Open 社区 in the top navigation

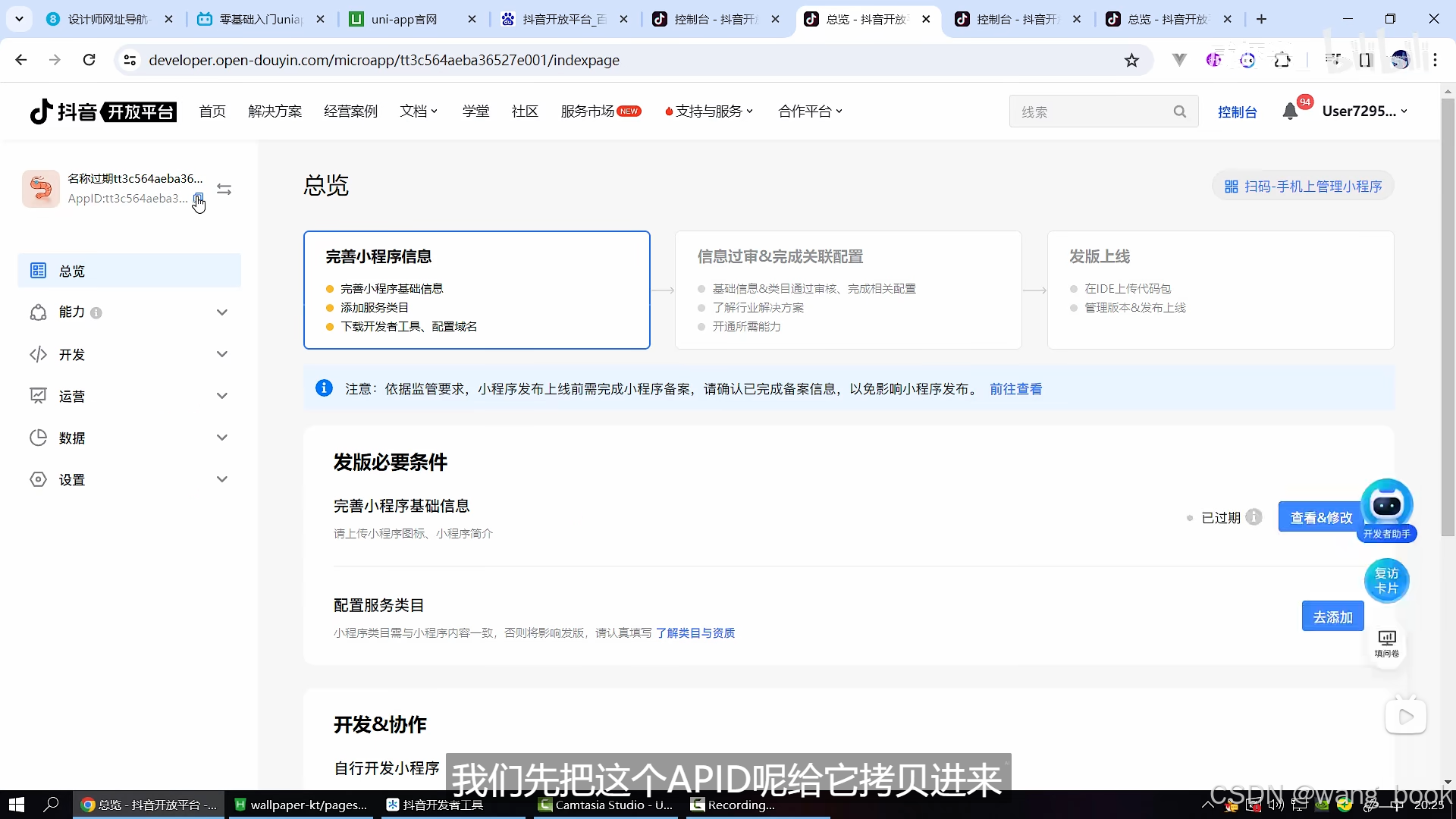click(x=525, y=111)
